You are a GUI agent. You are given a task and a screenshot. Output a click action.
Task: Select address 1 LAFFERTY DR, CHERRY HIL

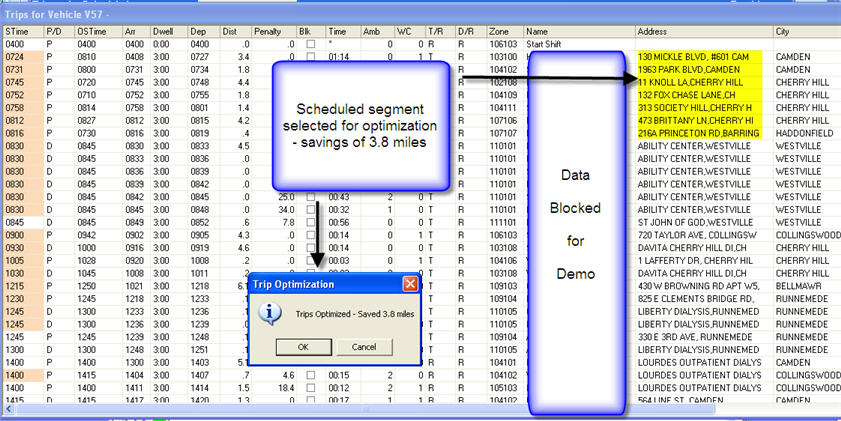[x=704, y=261]
